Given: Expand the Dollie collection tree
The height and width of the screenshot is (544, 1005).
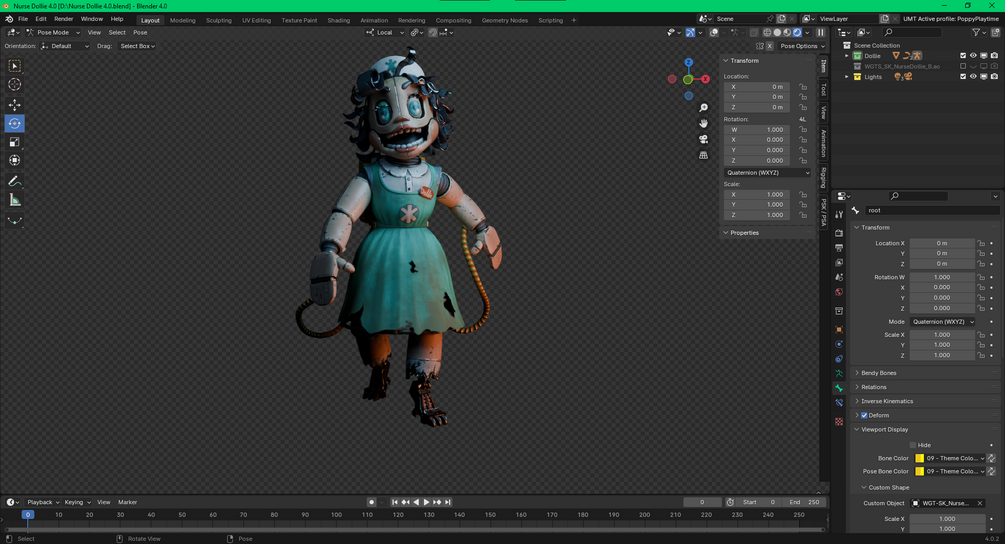Looking at the screenshot, I should [847, 56].
